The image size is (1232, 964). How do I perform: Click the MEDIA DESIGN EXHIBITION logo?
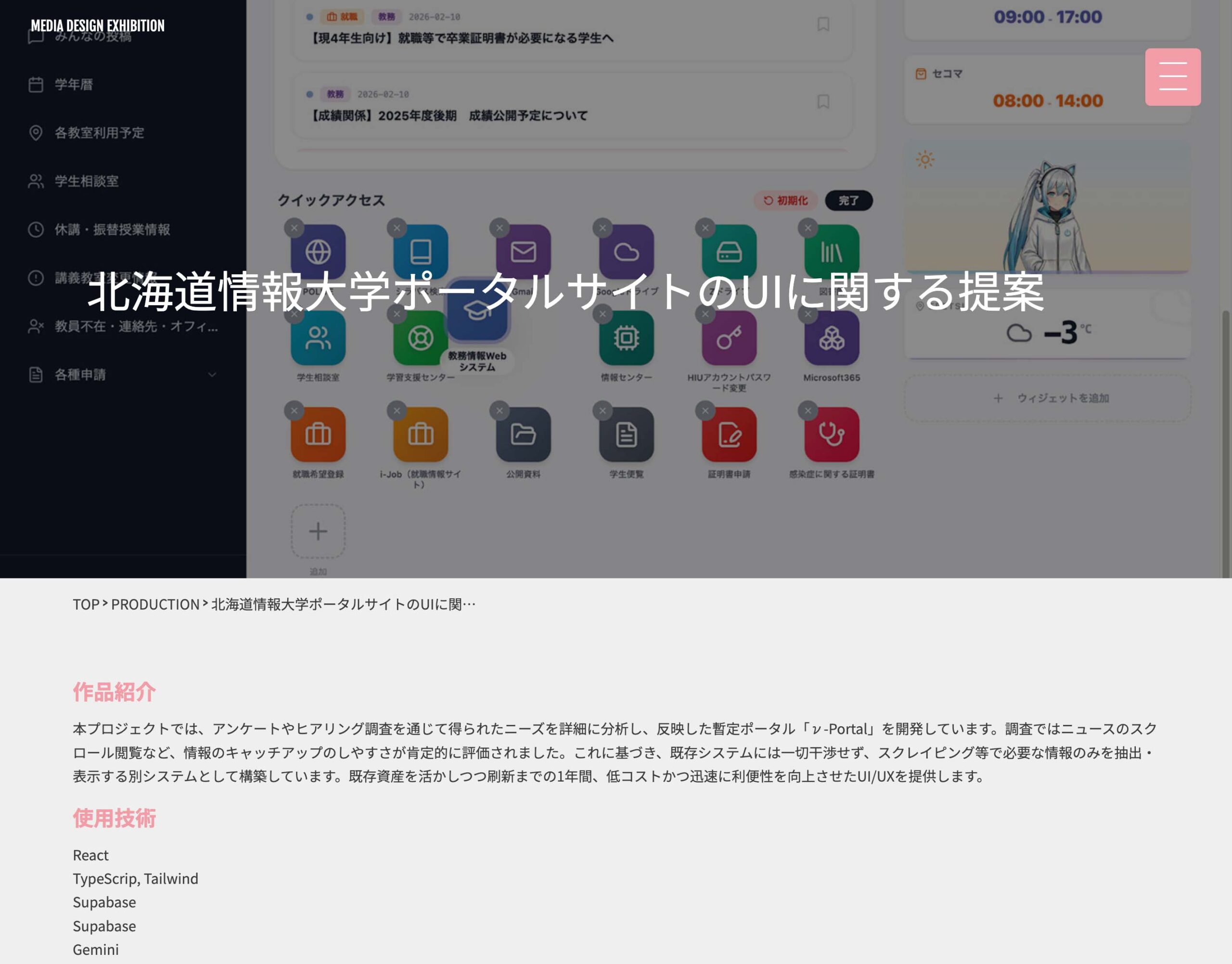(97, 26)
